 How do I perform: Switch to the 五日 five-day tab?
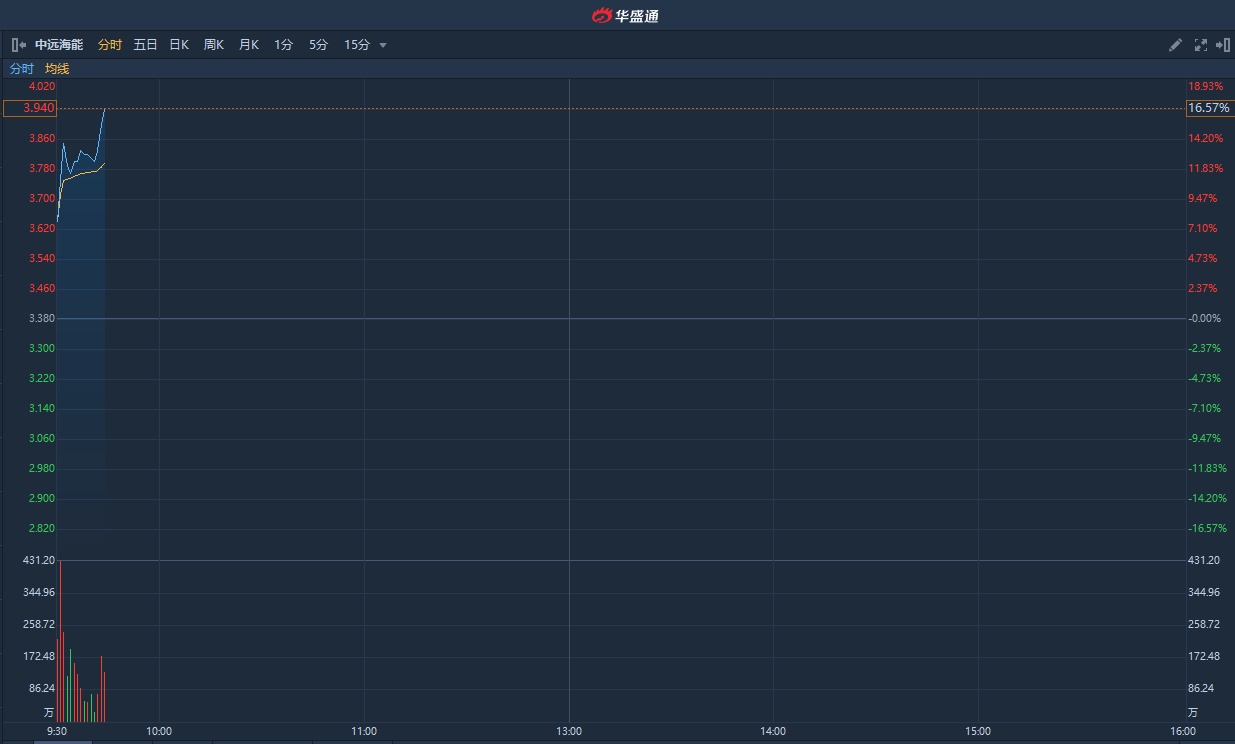[145, 45]
